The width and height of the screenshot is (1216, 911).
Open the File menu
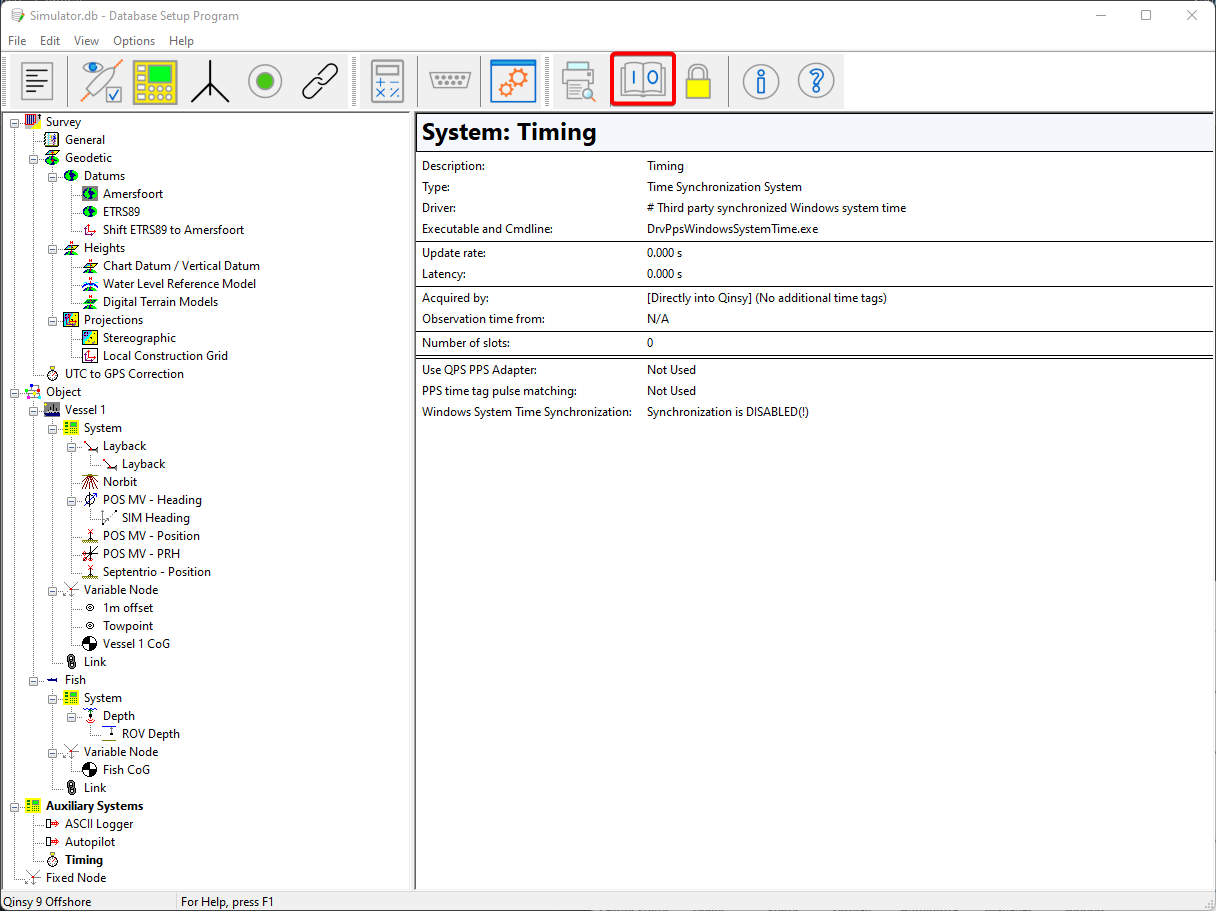coord(17,41)
